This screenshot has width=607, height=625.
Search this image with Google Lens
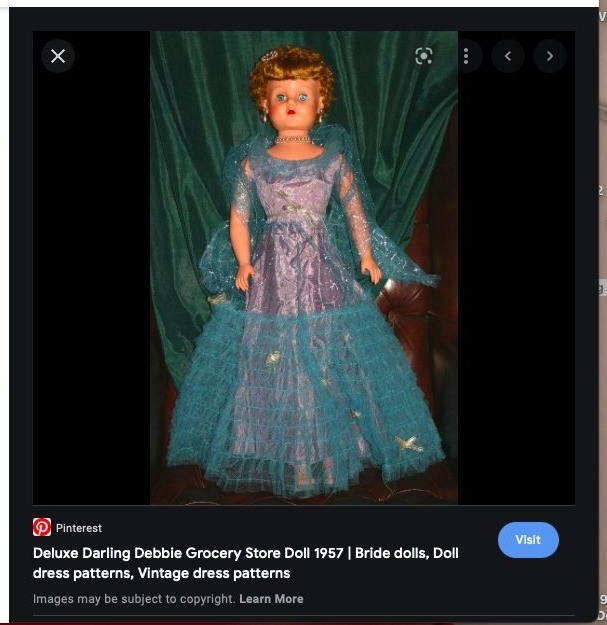point(424,56)
